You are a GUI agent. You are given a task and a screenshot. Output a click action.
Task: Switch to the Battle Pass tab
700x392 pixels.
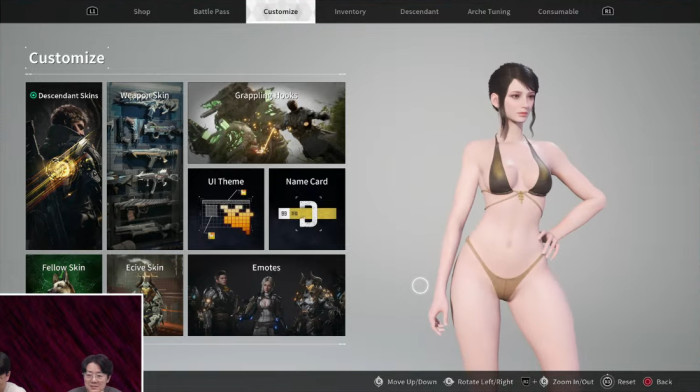coord(211,12)
